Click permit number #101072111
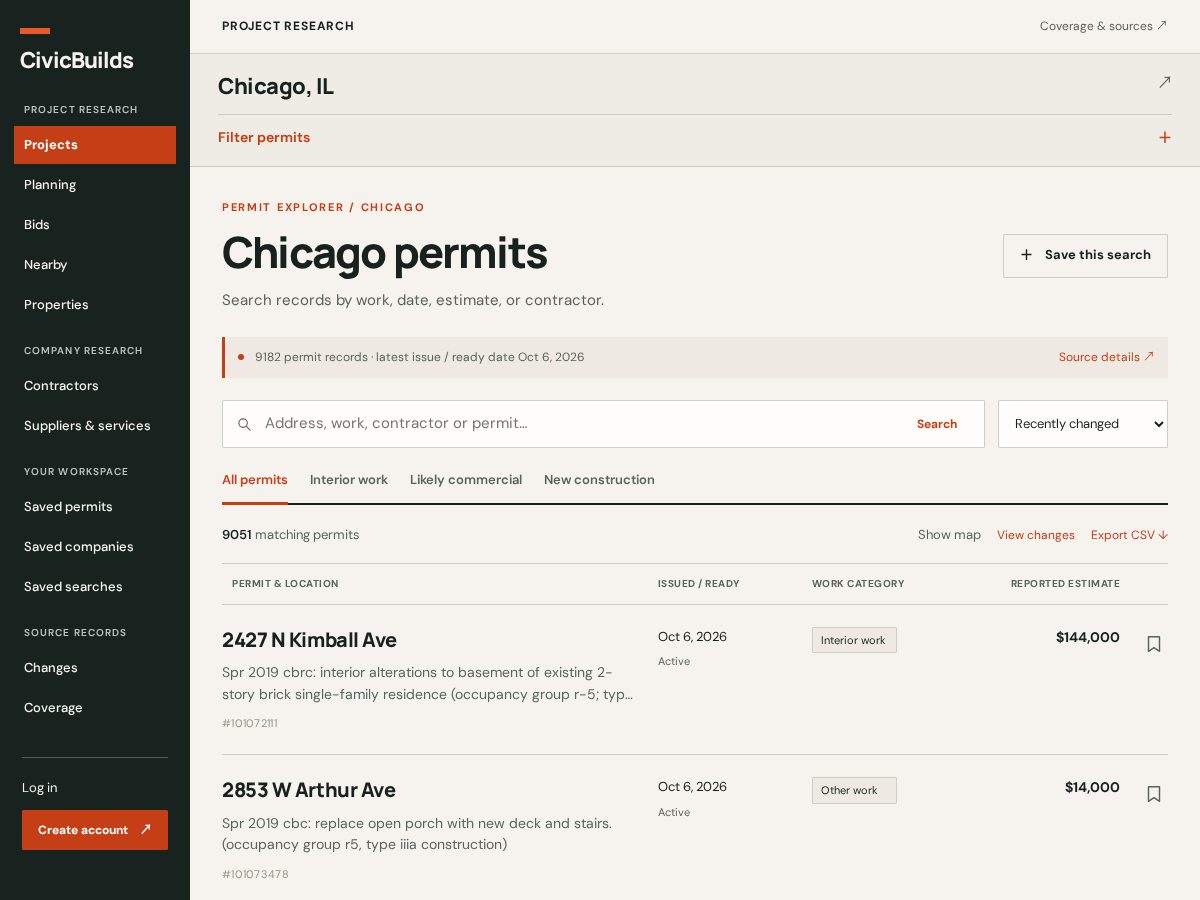The width and height of the screenshot is (1200, 900). (250, 723)
